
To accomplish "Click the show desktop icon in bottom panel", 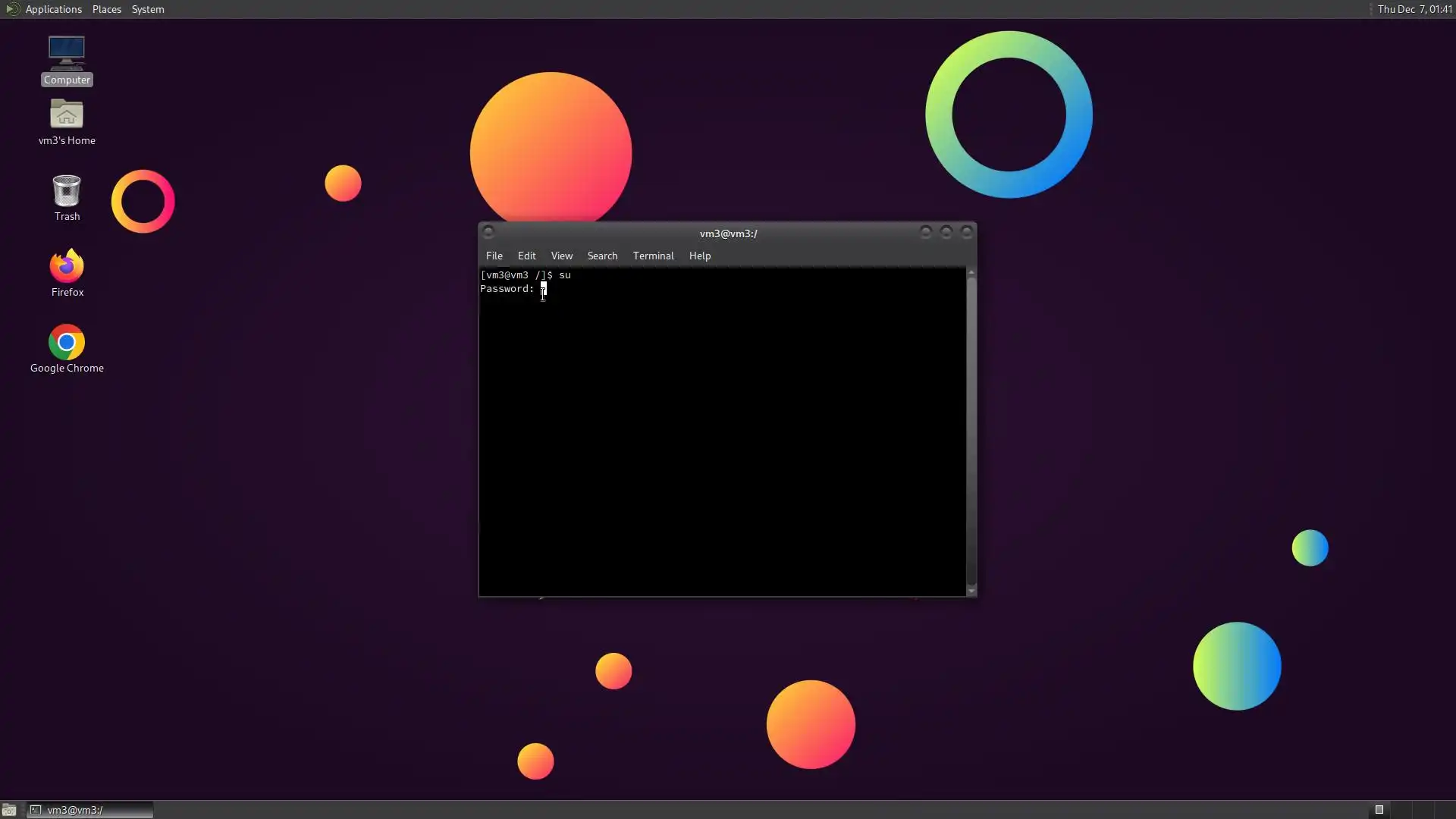I will pos(9,810).
